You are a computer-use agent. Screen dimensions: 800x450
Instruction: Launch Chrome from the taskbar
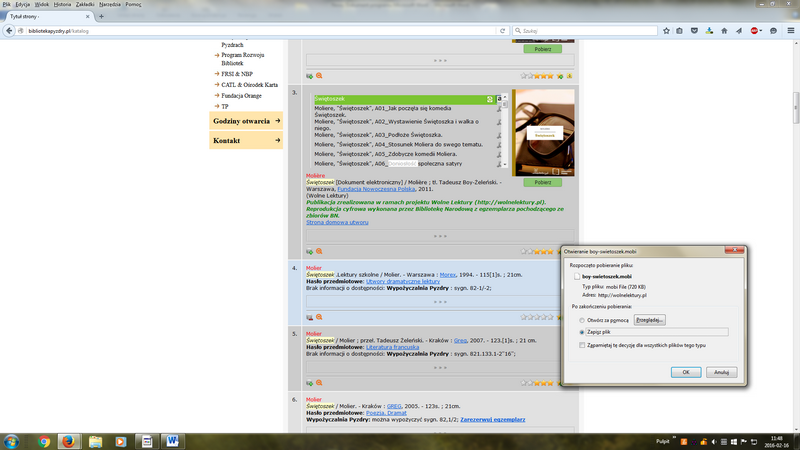pyautogui.click(x=43, y=440)
